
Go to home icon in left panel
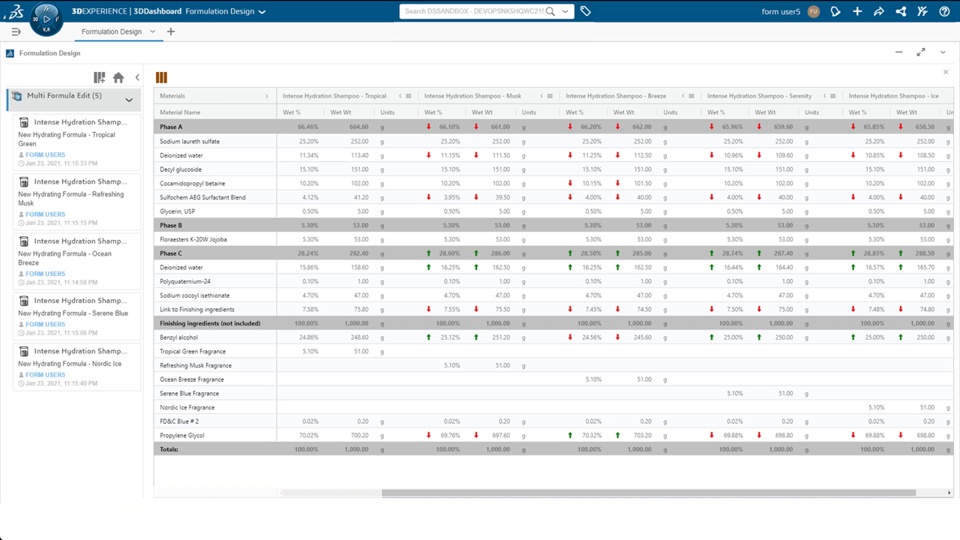(118, 77)
